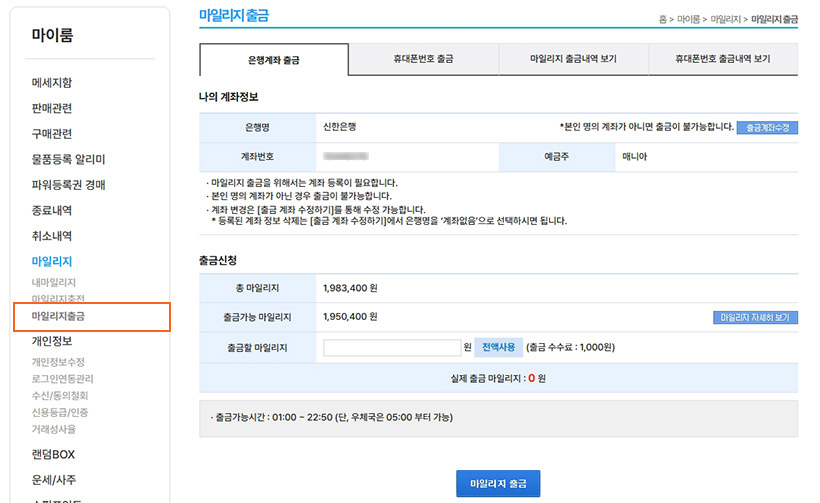The height and width of the screenshot is (503, 820).
Task: Open the 휴대폰번호 출금내역 보기 tab
Action: click(x=722, y=60)
